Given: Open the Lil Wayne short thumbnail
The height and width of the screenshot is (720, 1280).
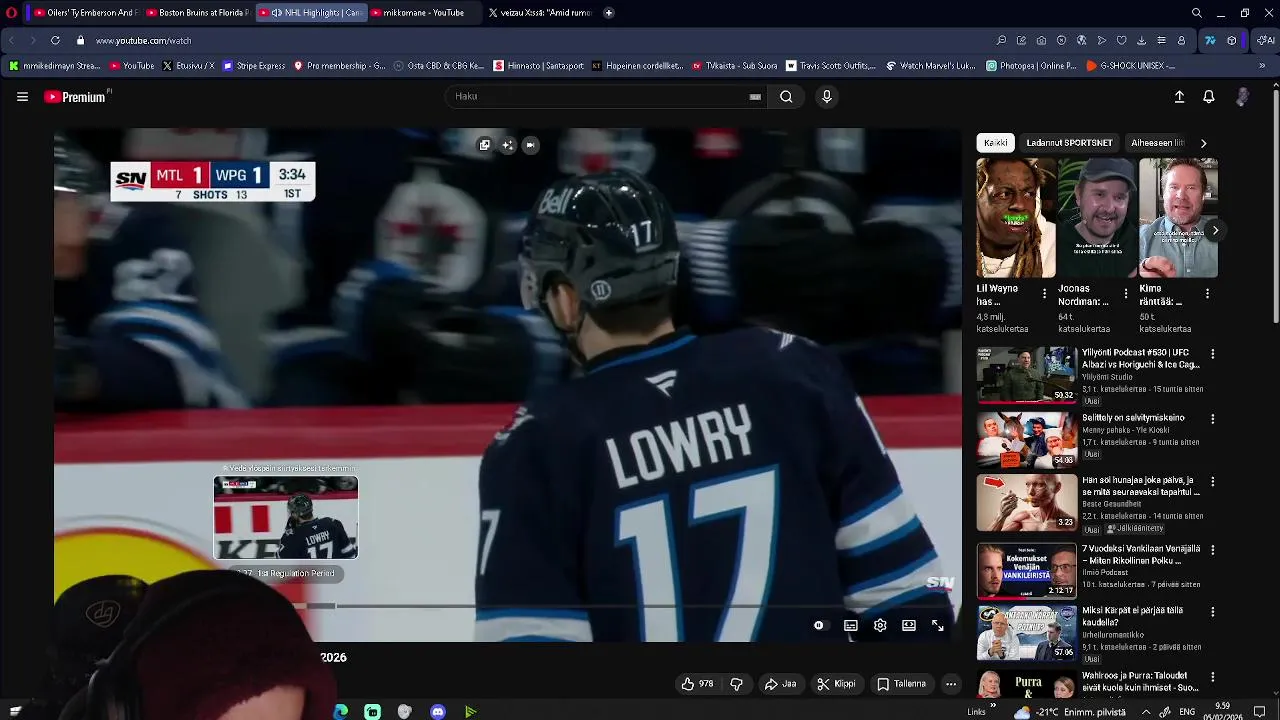Looking at the screenshot, I should pyautogui.click(x=1016, y=217).
